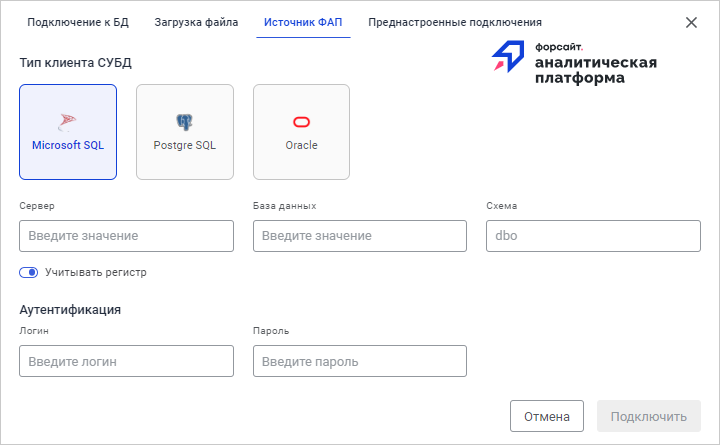
Task: Pick the Oracle red logo icon
Action: point(301,122)
